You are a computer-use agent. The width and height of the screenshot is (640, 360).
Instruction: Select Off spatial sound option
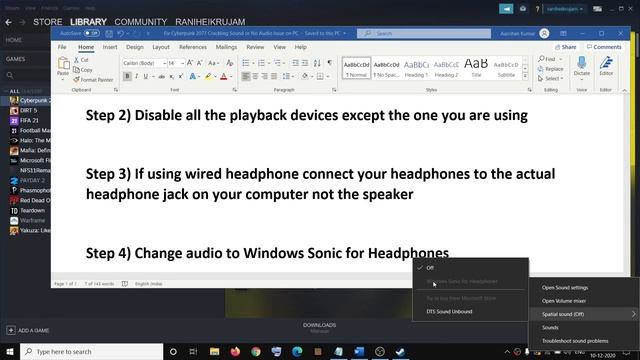coord(430,268)
